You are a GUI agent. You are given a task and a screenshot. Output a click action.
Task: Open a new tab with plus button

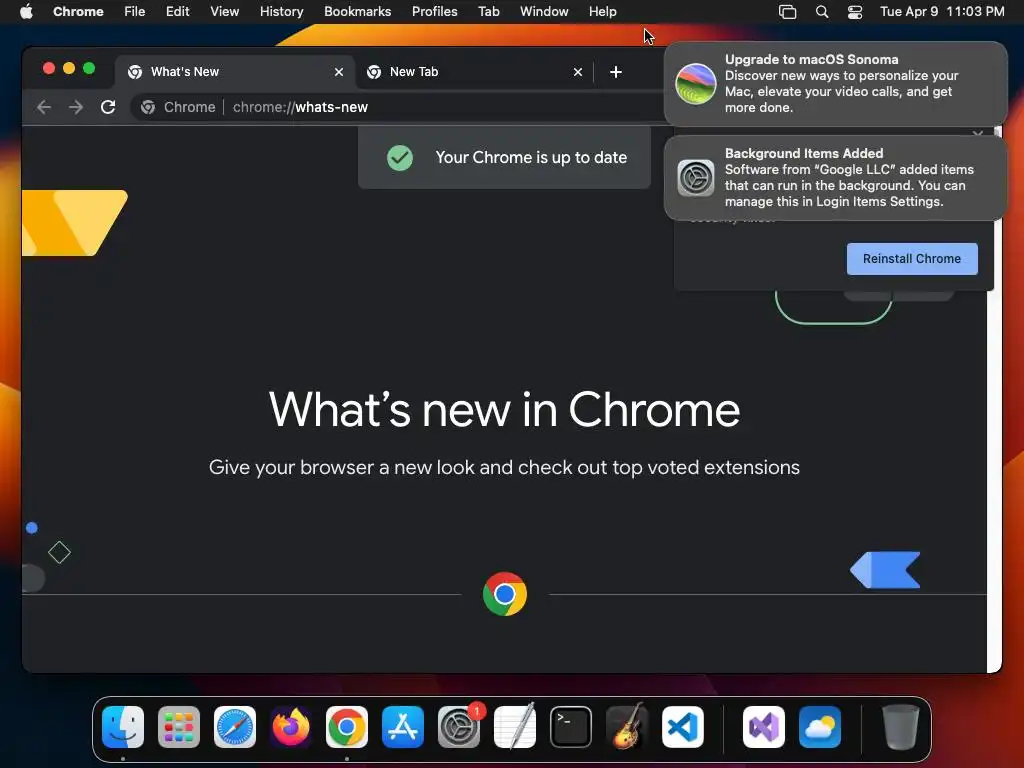[616, 72]
